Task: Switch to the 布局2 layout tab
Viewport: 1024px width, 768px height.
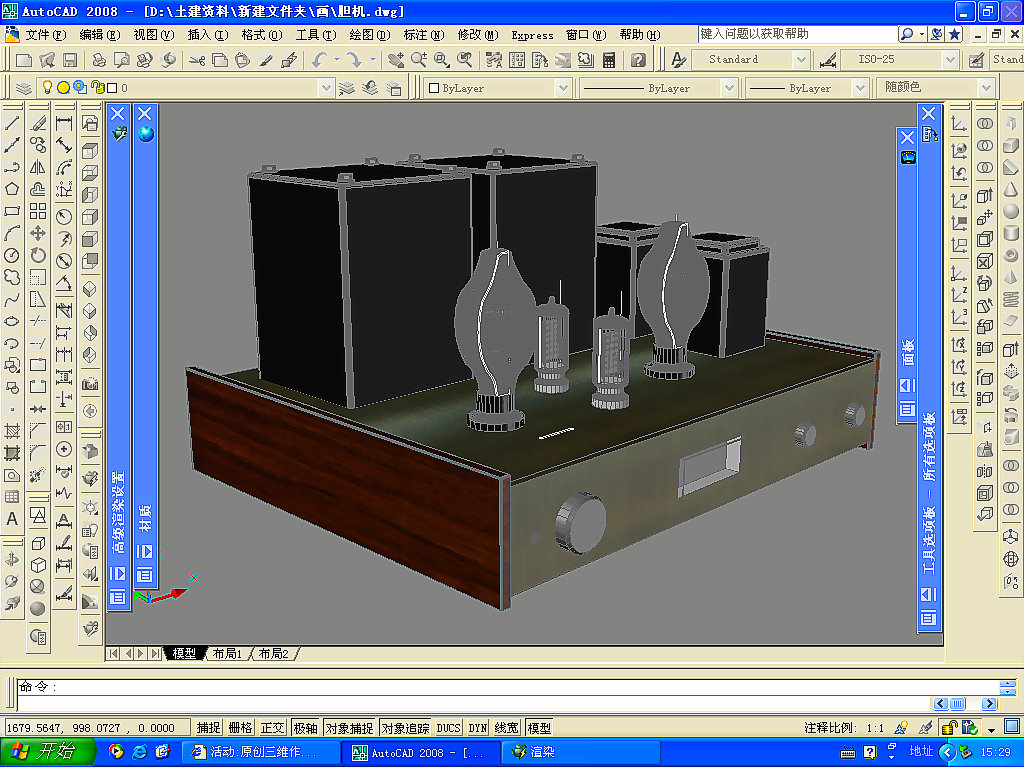Action: click(x=274, y=654)
